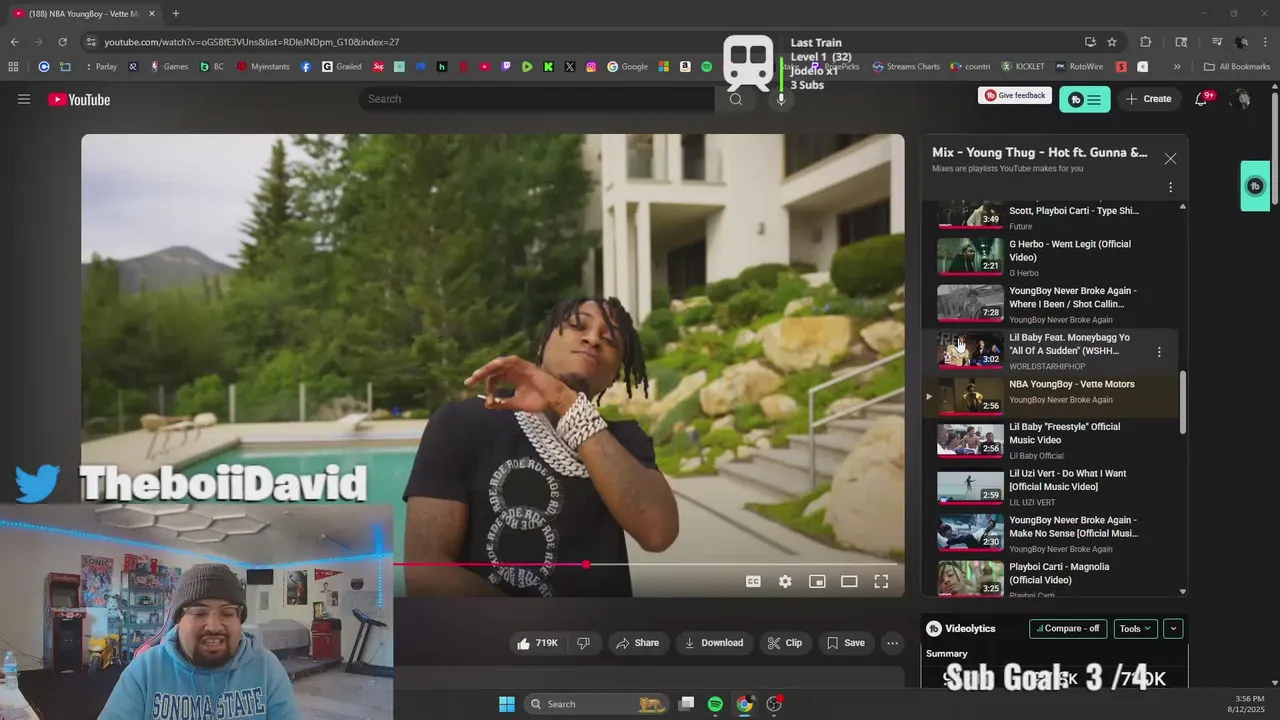Play Lil Uzi Vert Do What I Want

click(x=970, y=485)
